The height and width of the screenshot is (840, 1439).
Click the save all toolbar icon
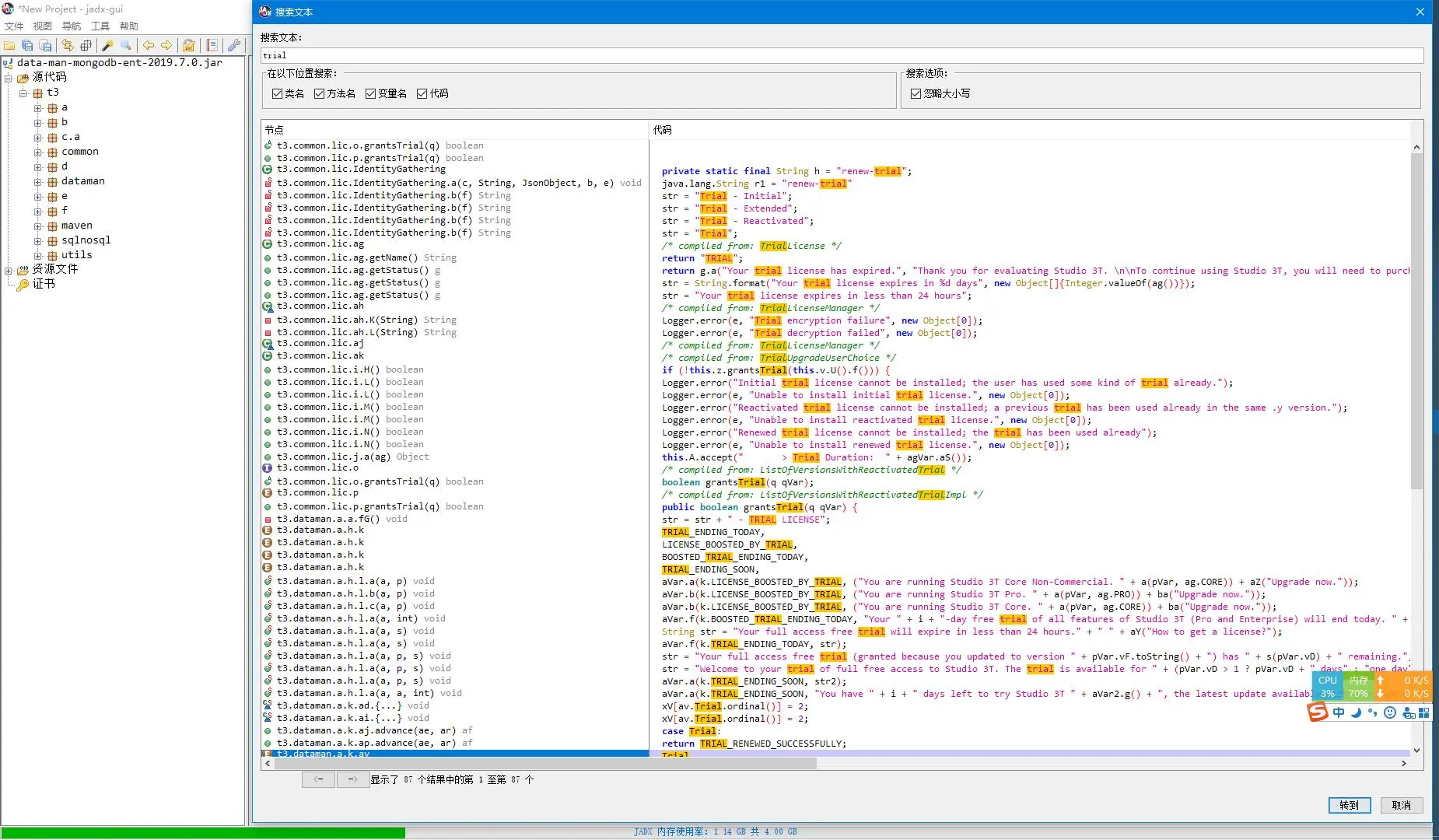coord(27,45)
